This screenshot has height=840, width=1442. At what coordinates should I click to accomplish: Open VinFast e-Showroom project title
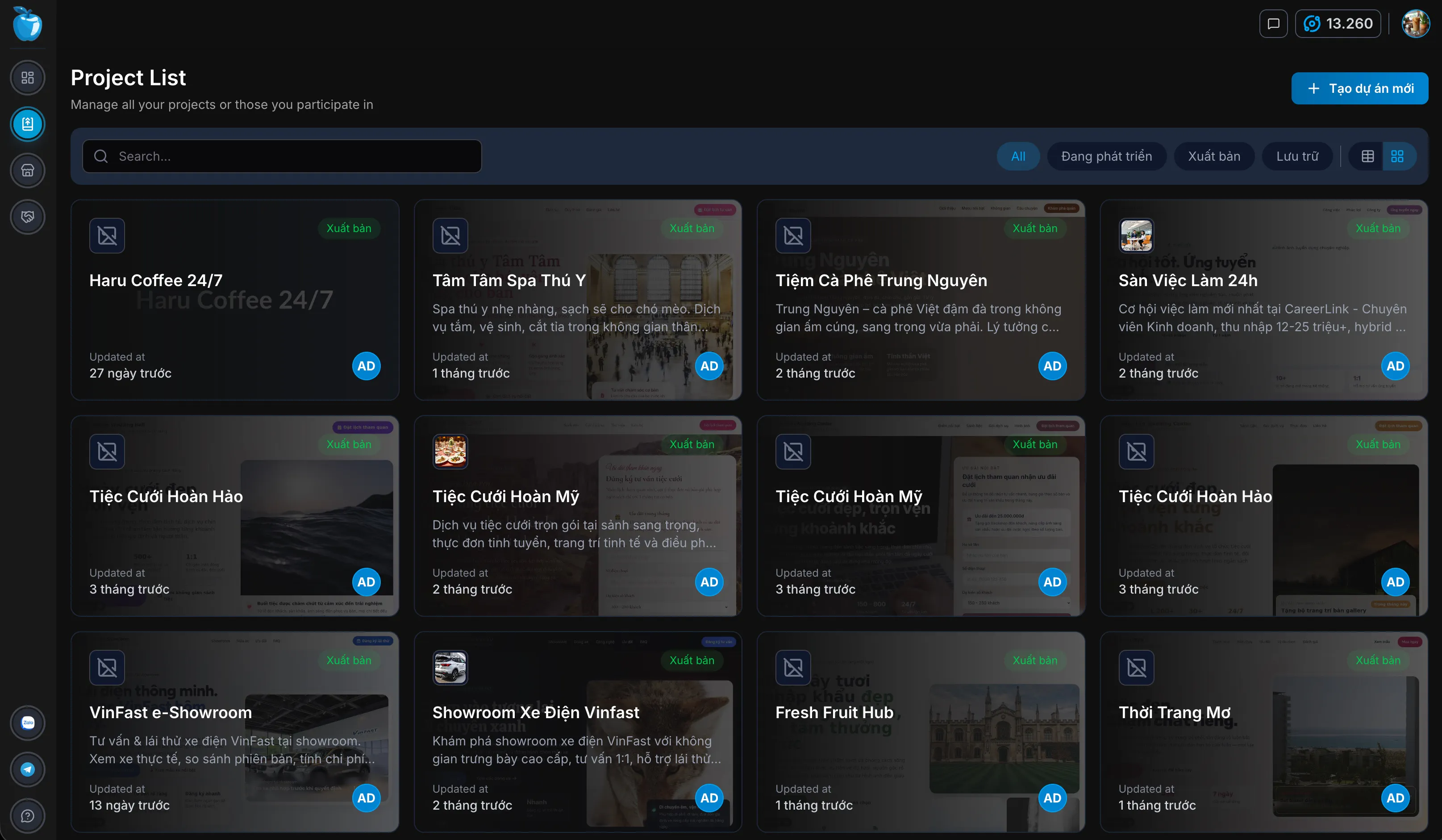(171, 712)
